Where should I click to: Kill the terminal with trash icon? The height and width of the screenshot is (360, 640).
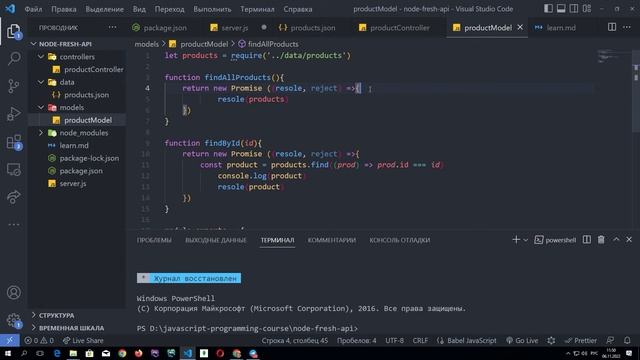[601, 240]
